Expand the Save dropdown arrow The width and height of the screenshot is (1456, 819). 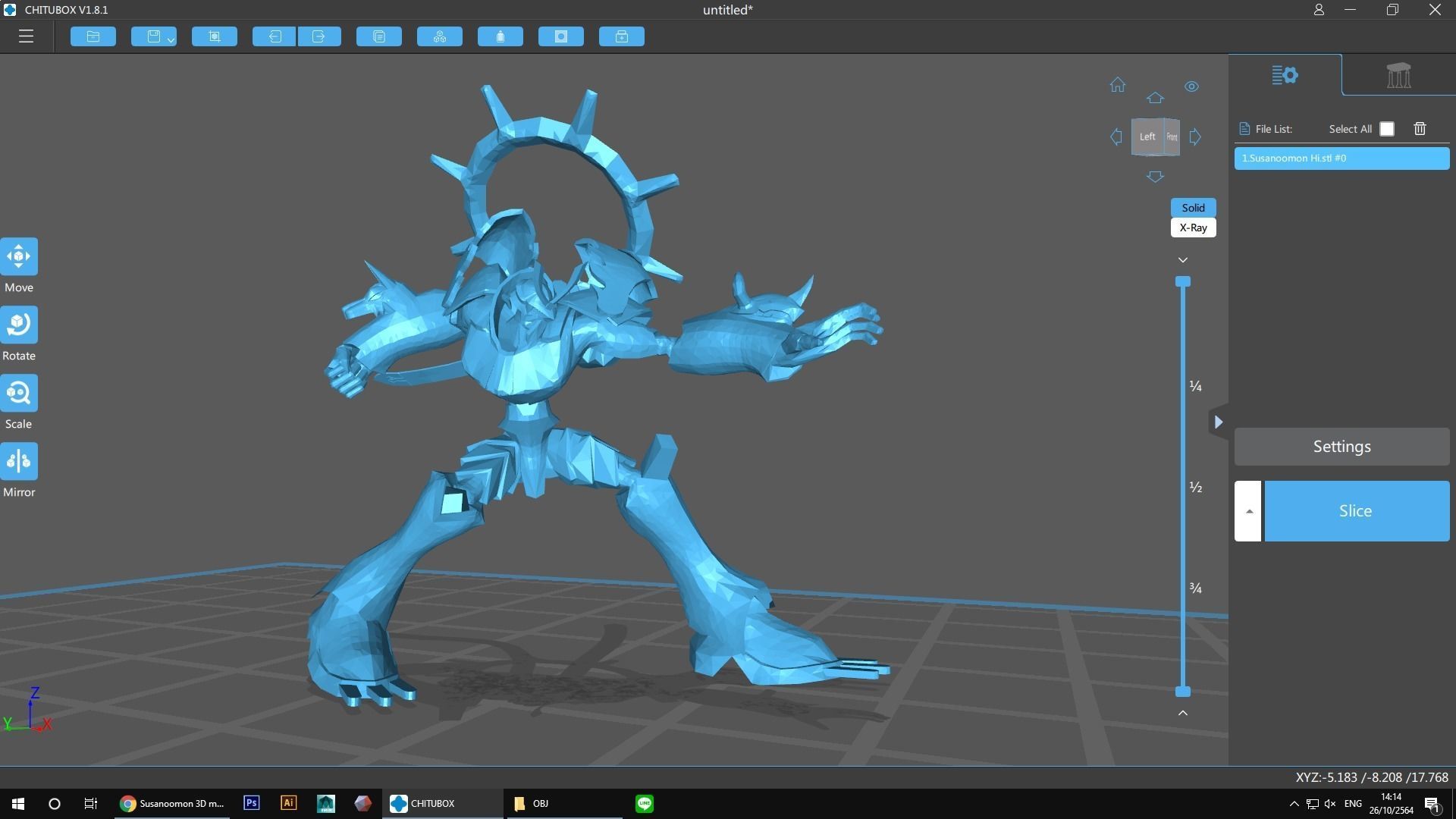coord(171,39)
